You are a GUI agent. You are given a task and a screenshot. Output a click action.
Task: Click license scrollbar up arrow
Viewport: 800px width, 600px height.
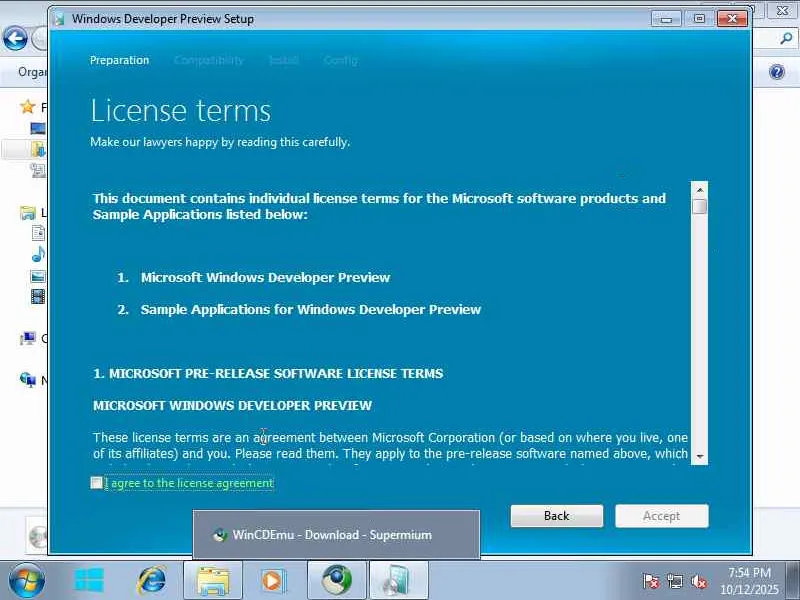click(x=699, y=189)
